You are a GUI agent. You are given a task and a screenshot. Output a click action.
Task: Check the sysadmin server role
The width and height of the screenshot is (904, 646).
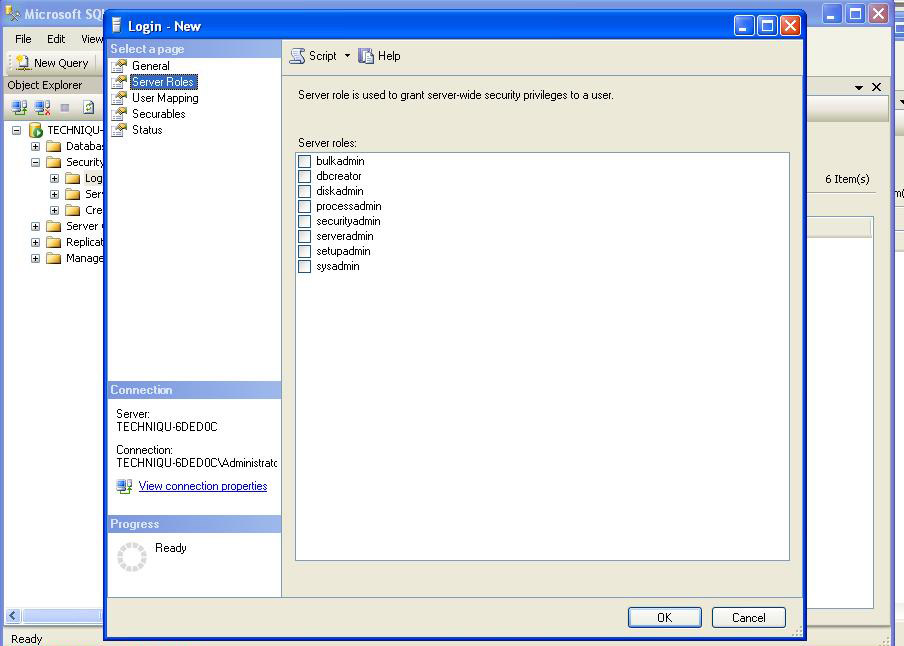(304, 266)
